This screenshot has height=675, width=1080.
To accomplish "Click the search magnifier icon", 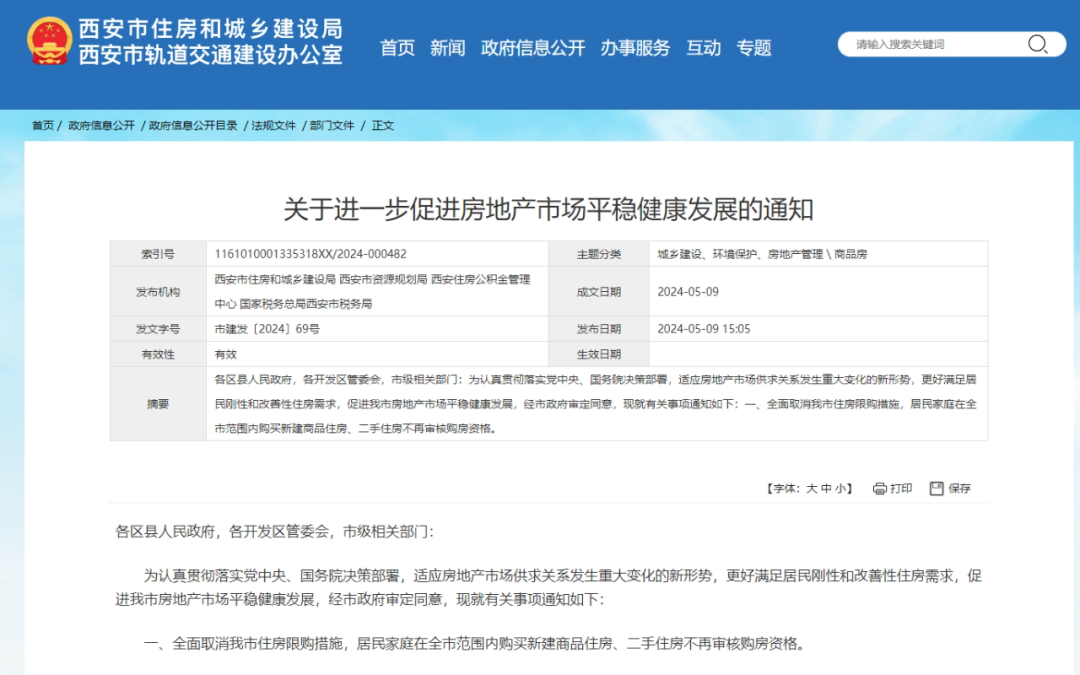I will point(1037,44).
